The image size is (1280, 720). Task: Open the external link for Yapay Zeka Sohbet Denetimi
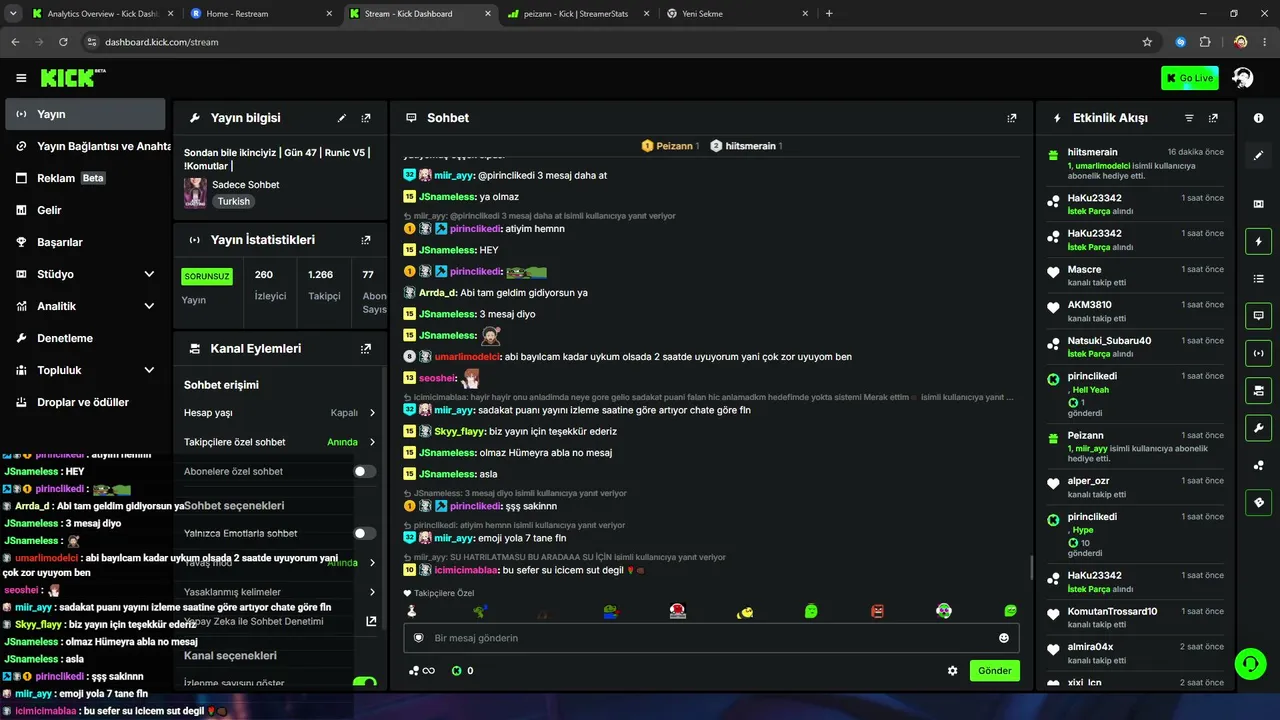pyautogui.click(x=371, y=621)
